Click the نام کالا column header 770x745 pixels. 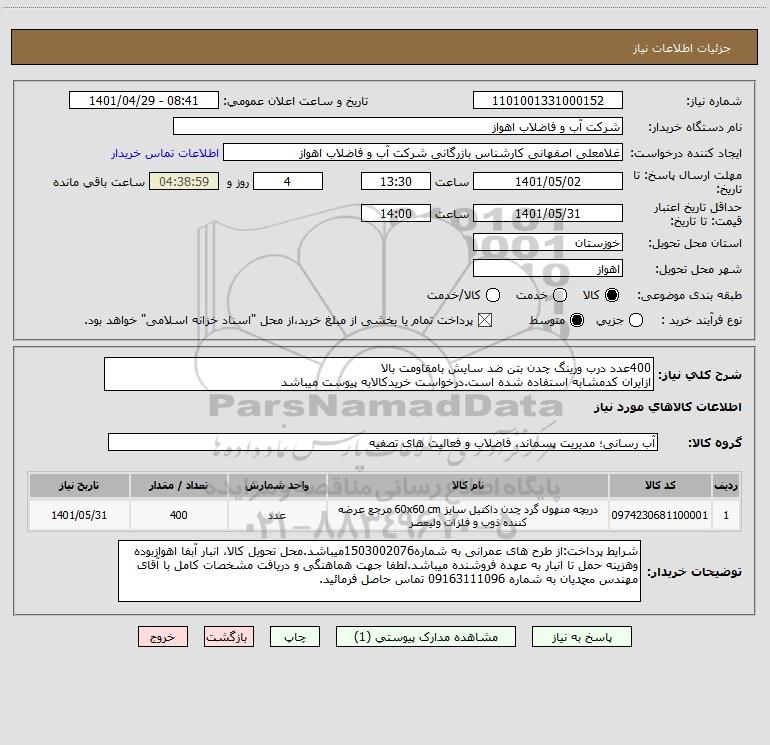click(x=468, y=485)
